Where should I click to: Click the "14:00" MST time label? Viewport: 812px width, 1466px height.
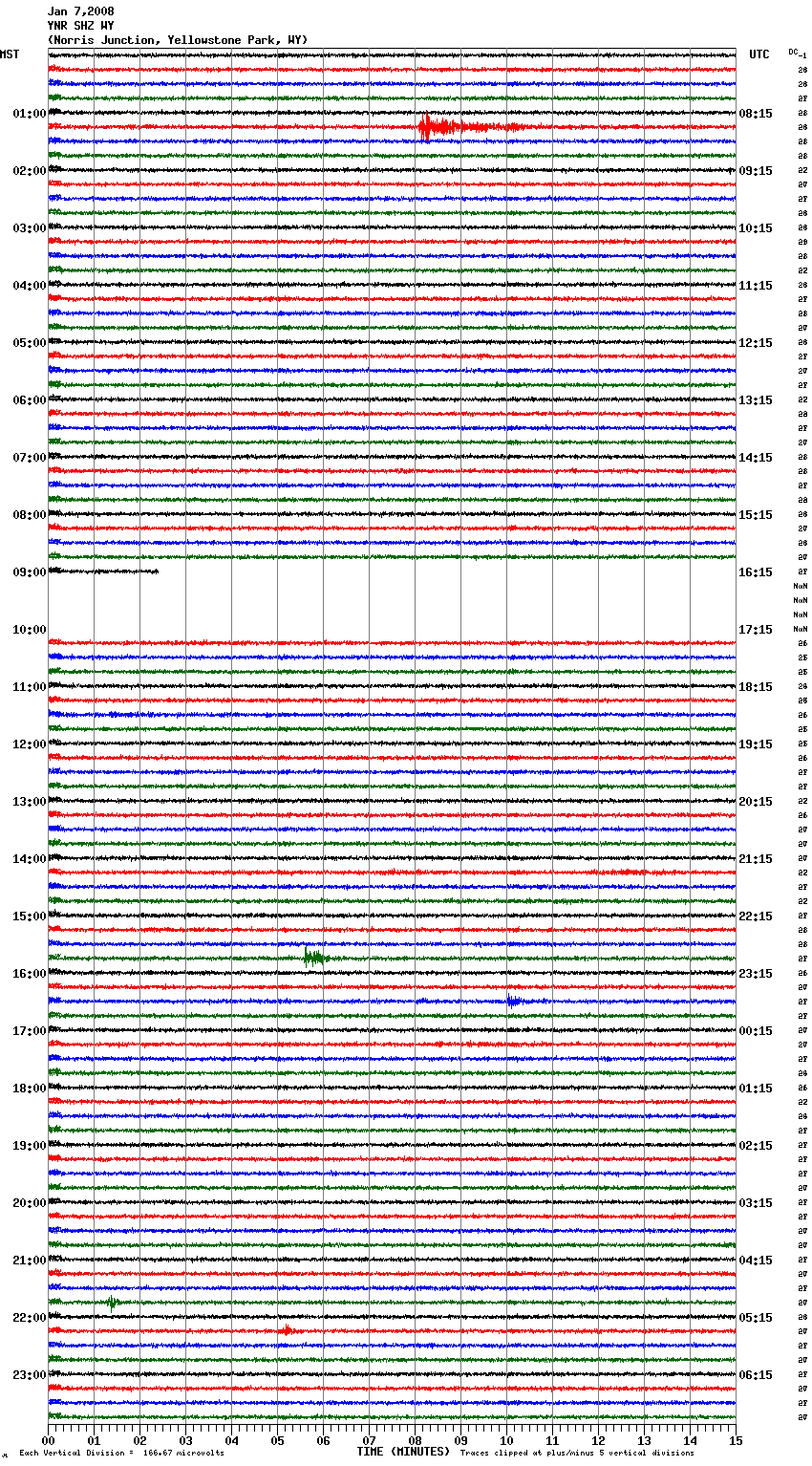[30, 859]
